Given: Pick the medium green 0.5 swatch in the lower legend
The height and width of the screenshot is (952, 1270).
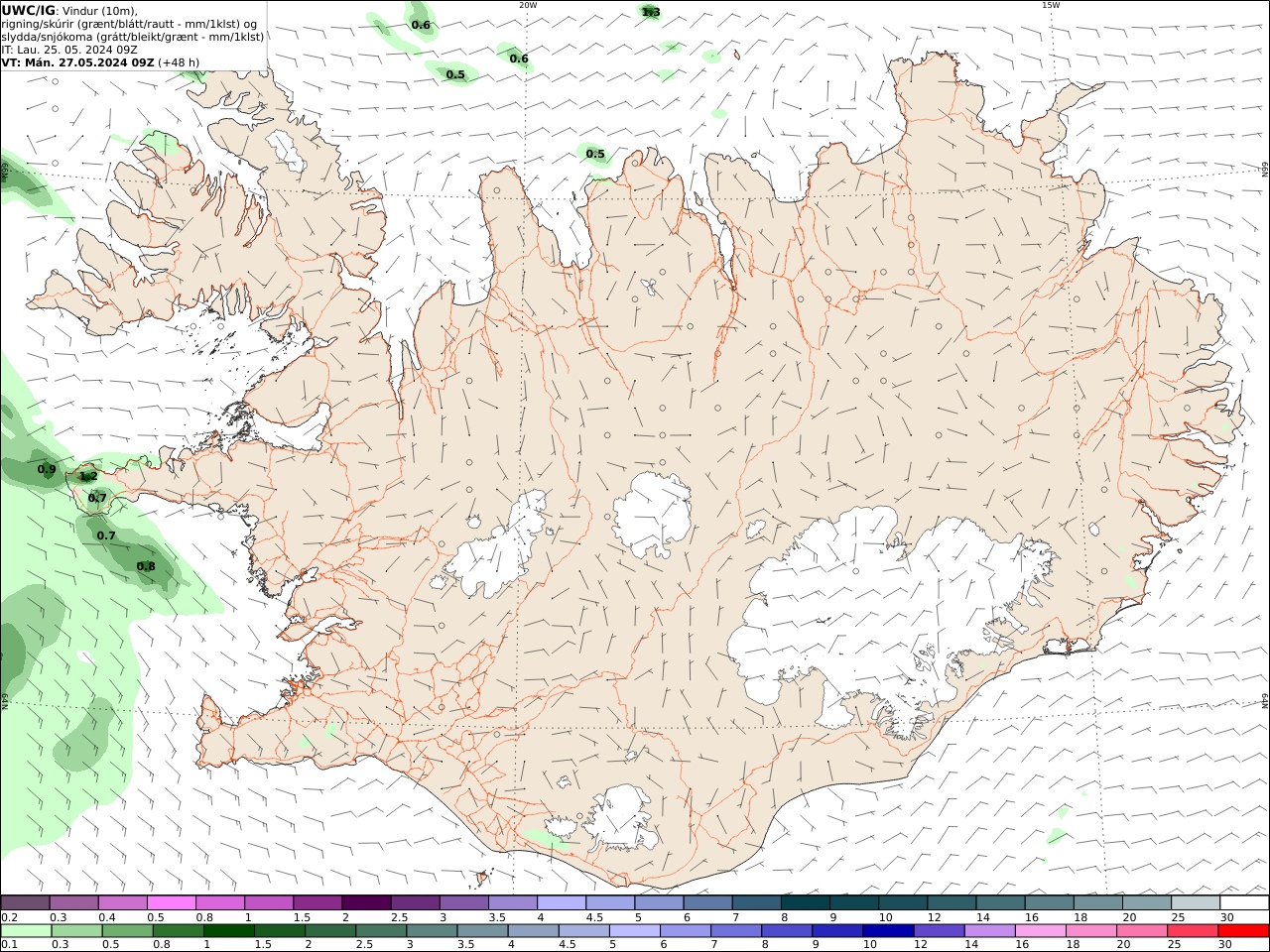Looking at the screenshot, I should click(127, 931).
